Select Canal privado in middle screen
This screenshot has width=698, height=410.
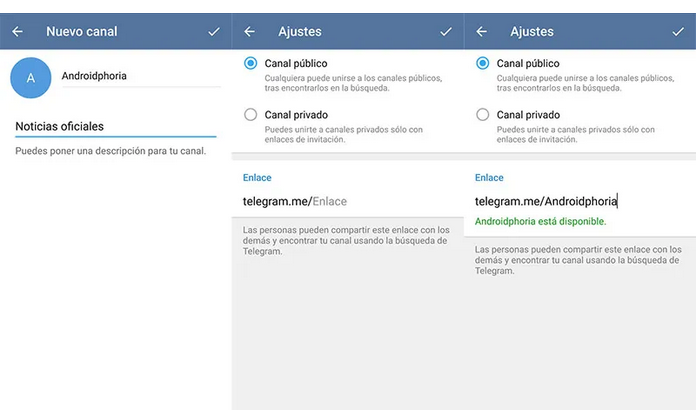coord(251,115)
